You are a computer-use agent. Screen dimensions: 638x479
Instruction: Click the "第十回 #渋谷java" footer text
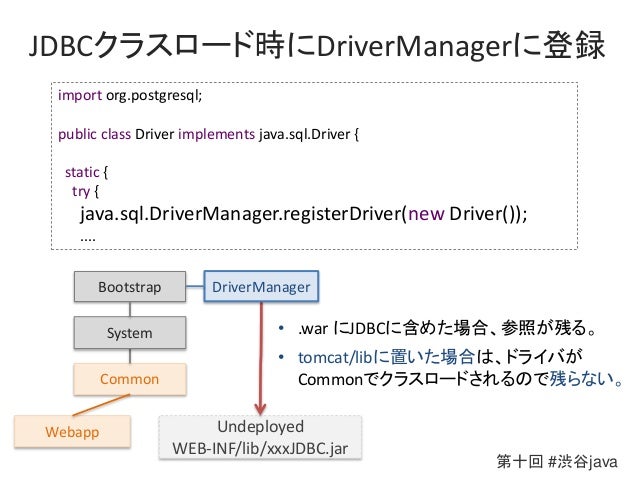coord(557,462)
